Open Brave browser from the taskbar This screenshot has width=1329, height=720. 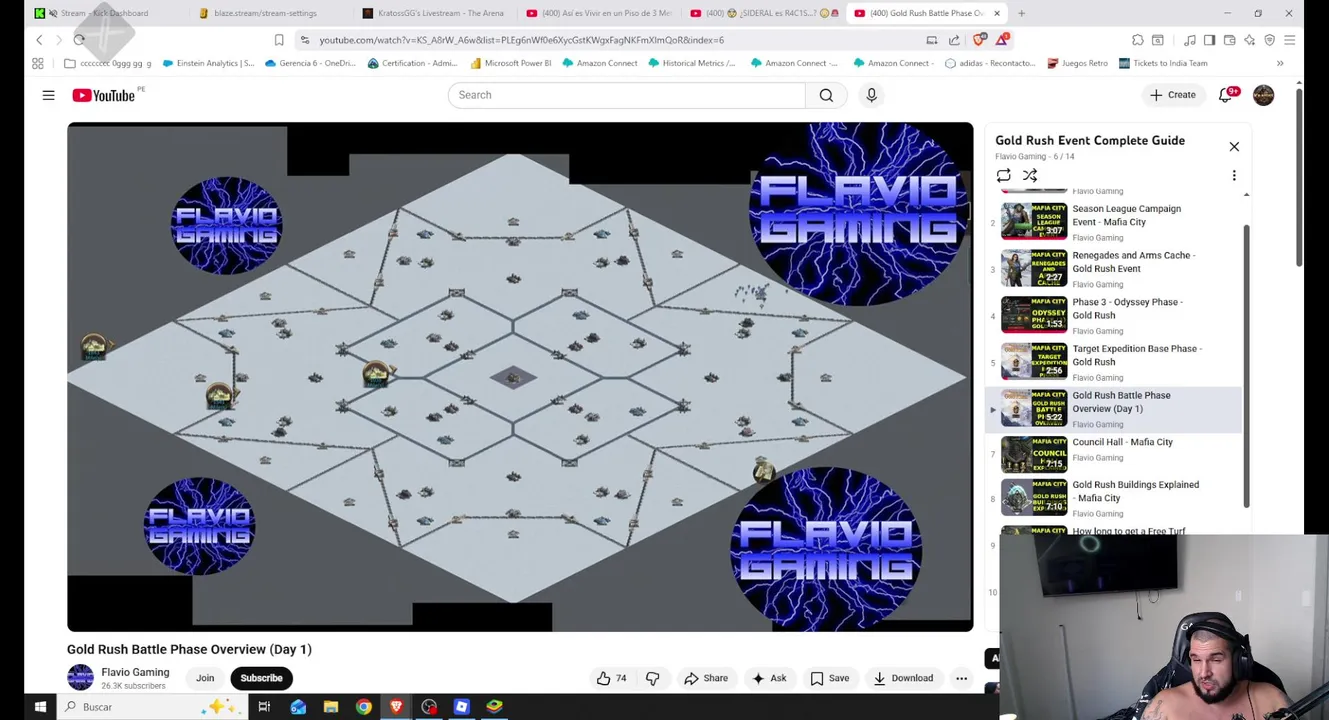(x=396, y=707)
